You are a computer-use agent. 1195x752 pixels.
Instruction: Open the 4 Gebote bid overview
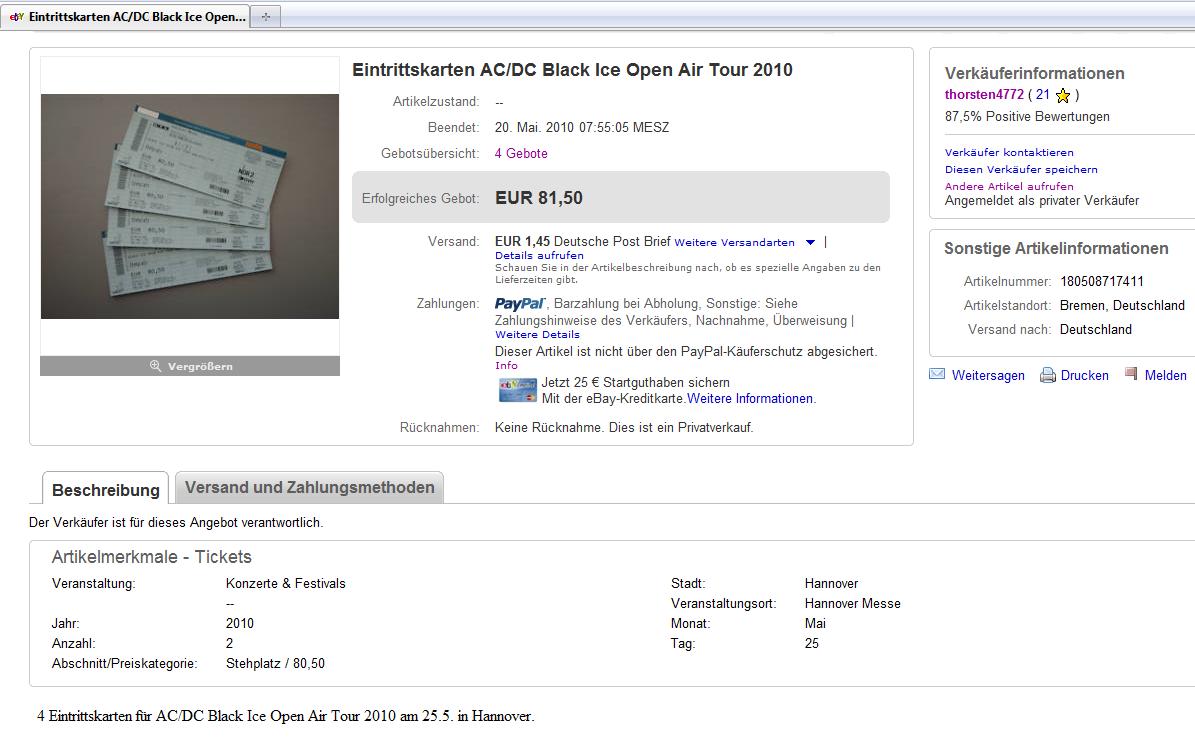521,154
